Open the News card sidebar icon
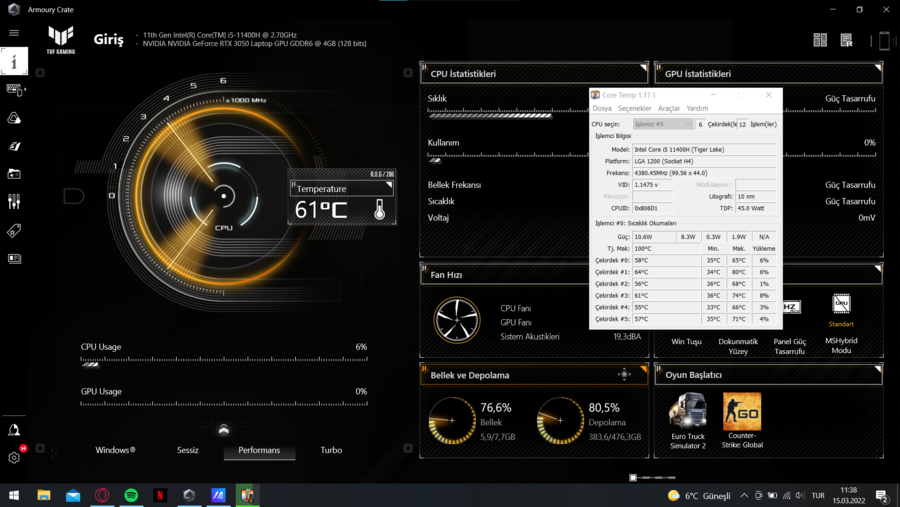Screen dimensions: 900x507 coord(14,259)
